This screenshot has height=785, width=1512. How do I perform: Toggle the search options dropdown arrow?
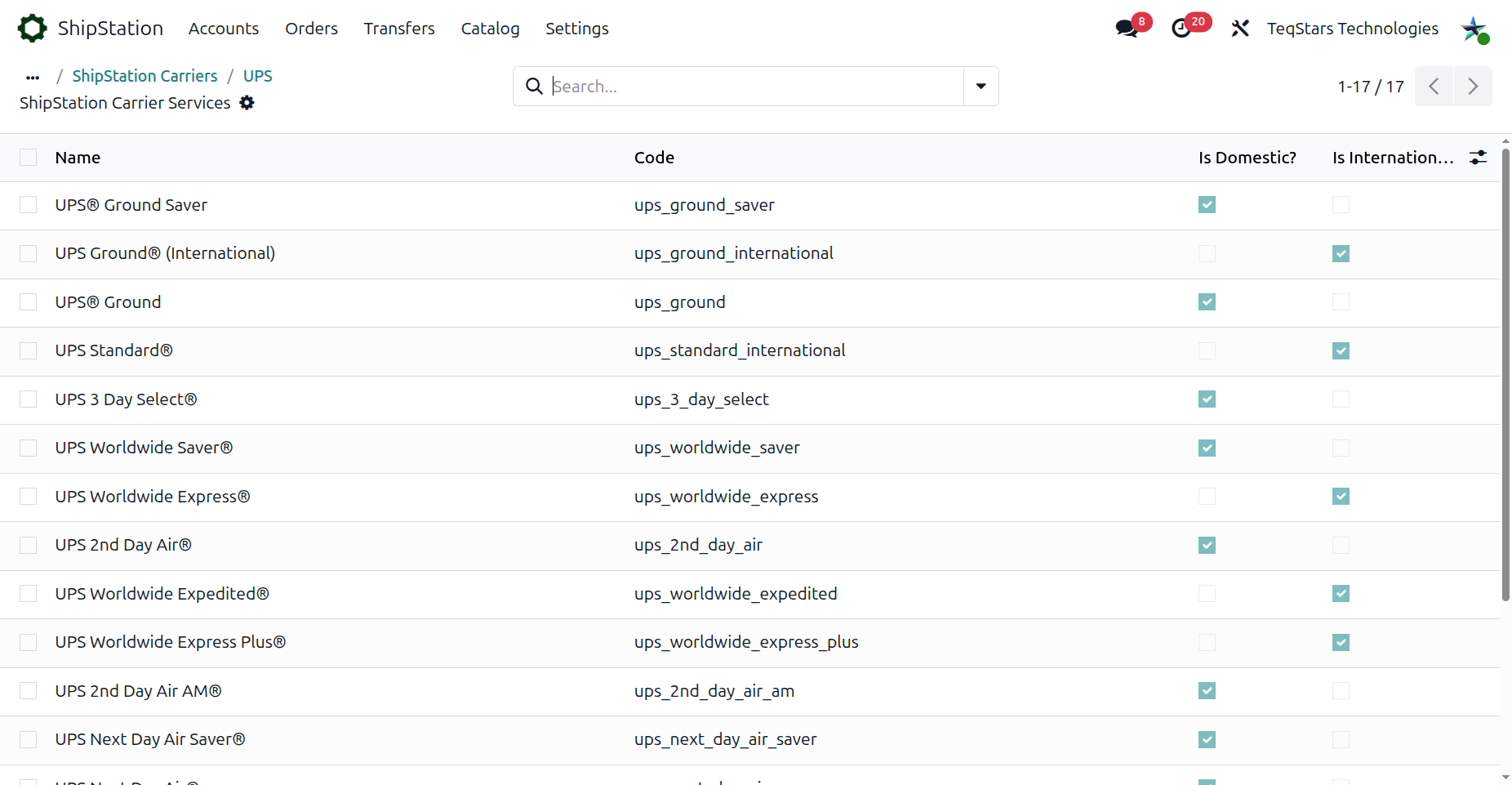981,87
